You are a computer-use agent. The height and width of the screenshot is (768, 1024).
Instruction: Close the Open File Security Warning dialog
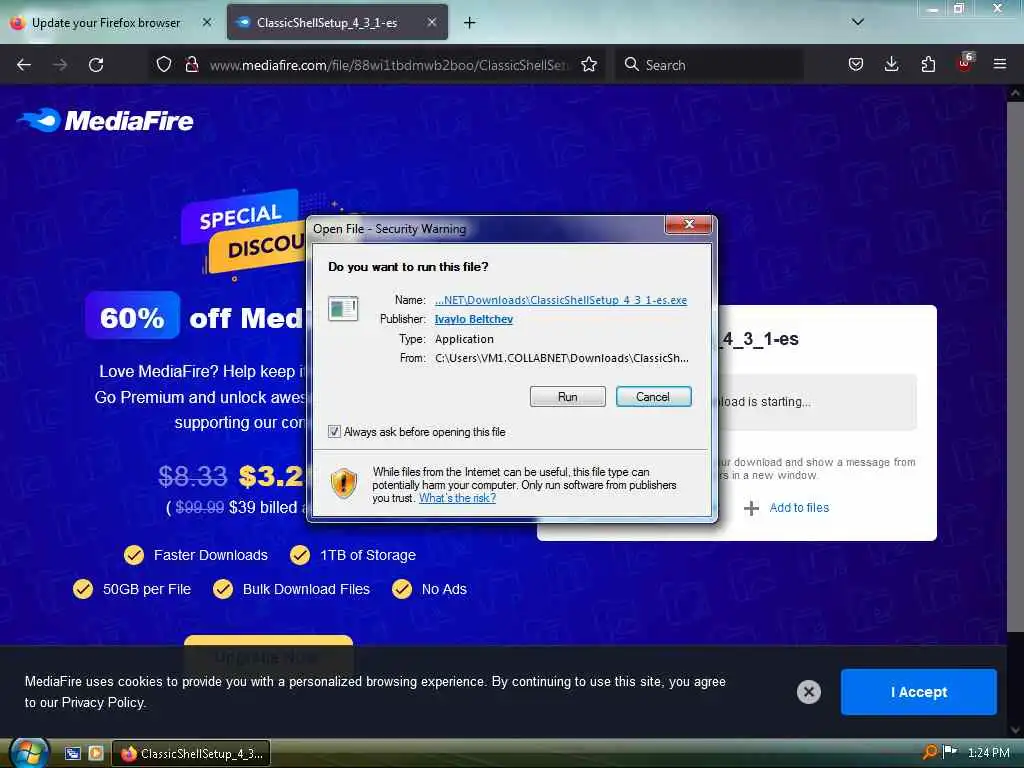pos(689,225)
